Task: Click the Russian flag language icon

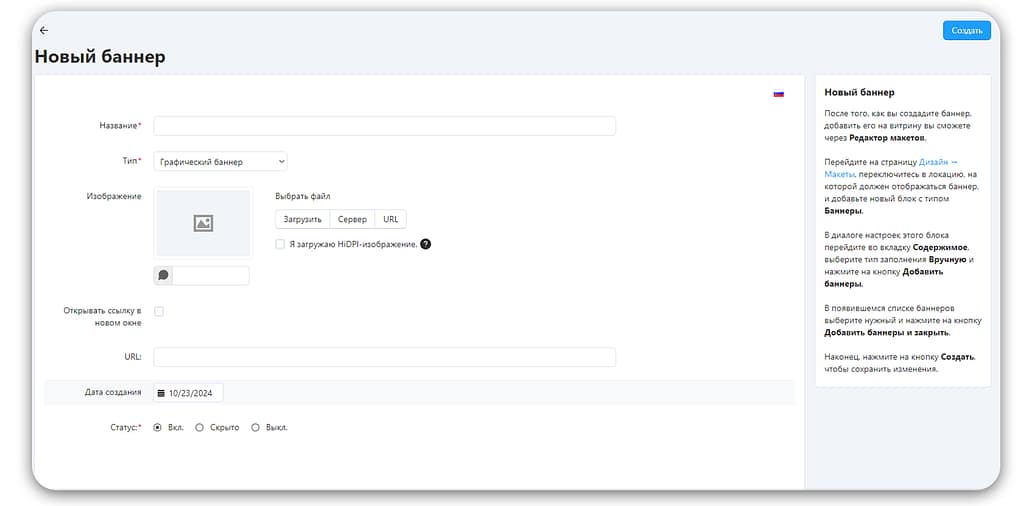Action: [778, 94]
